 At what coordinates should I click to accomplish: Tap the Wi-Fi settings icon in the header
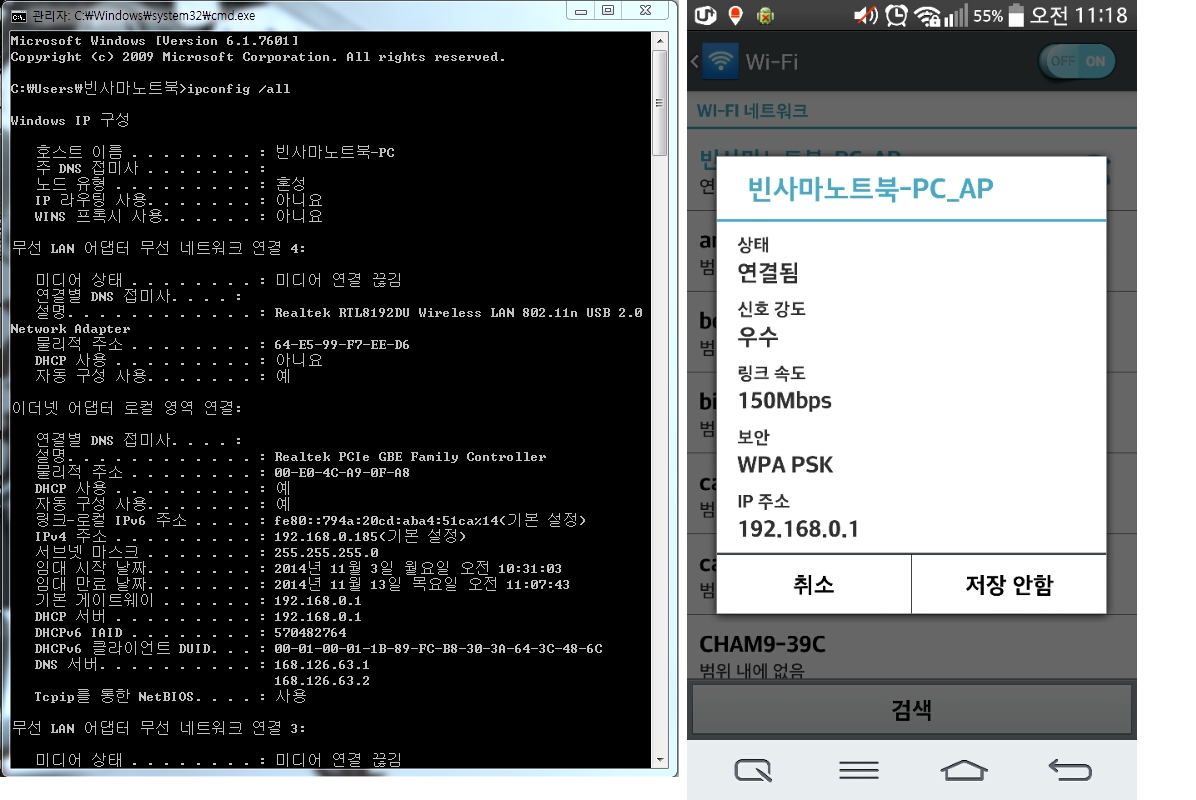click(x=721, y=61)
